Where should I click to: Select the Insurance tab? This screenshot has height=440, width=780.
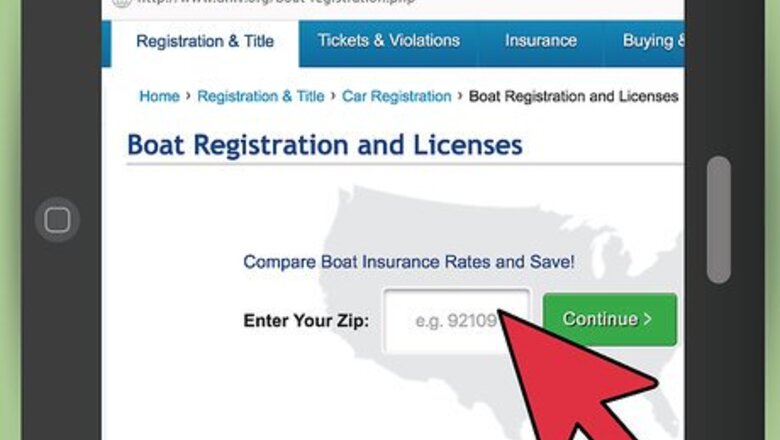540,41
